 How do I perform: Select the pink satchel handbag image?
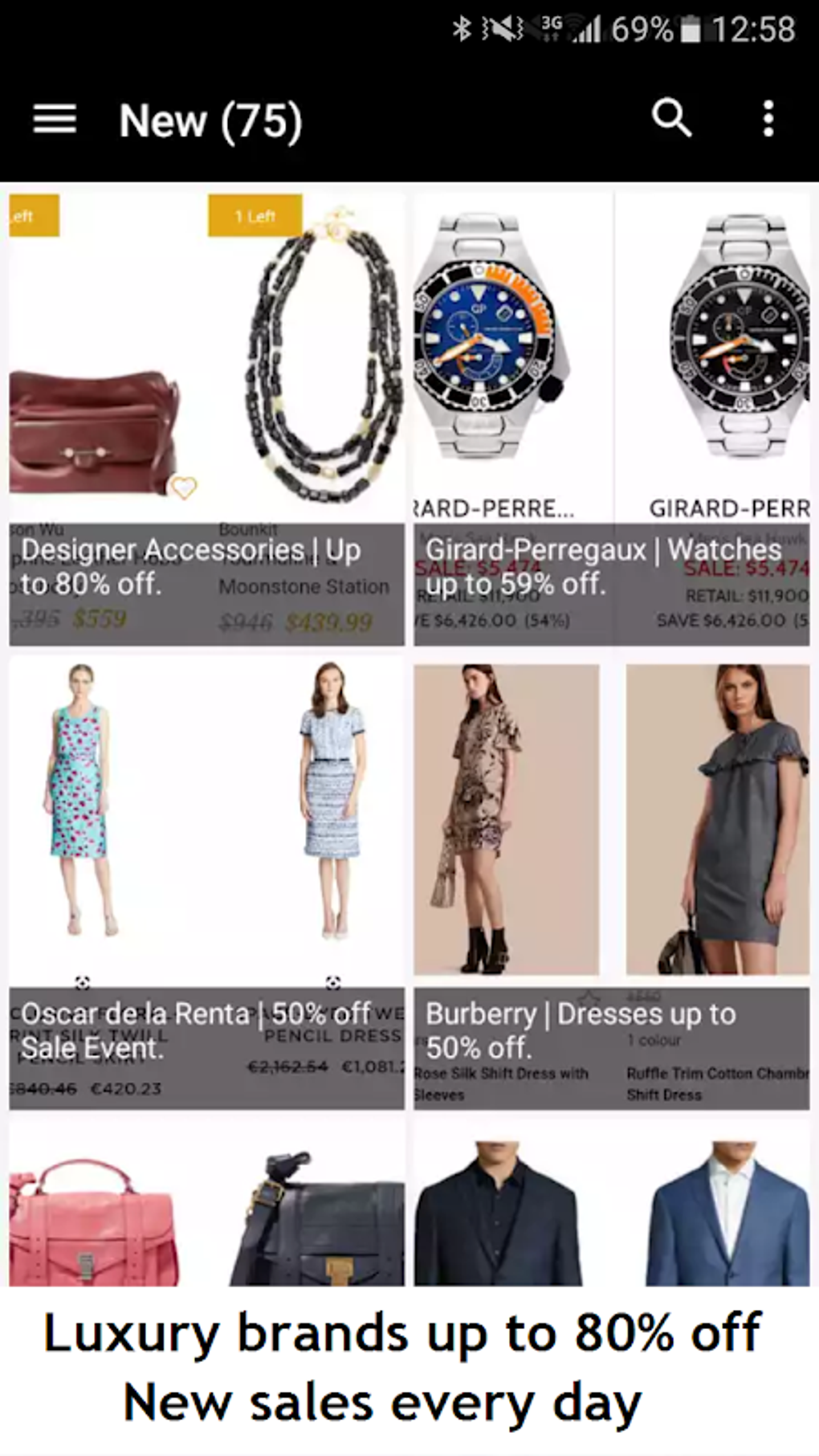coord(94,1221)
